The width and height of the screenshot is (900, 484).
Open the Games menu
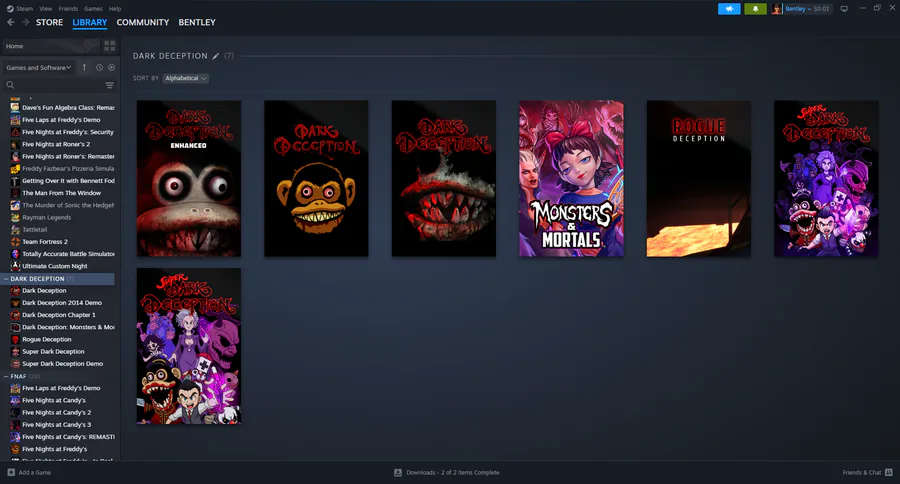(x=93, y=9)
